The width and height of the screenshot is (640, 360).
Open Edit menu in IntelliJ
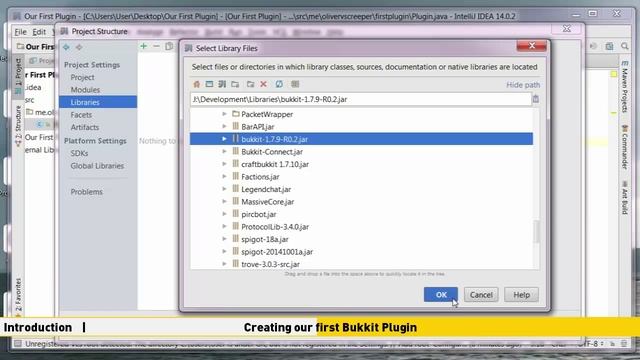39,32
